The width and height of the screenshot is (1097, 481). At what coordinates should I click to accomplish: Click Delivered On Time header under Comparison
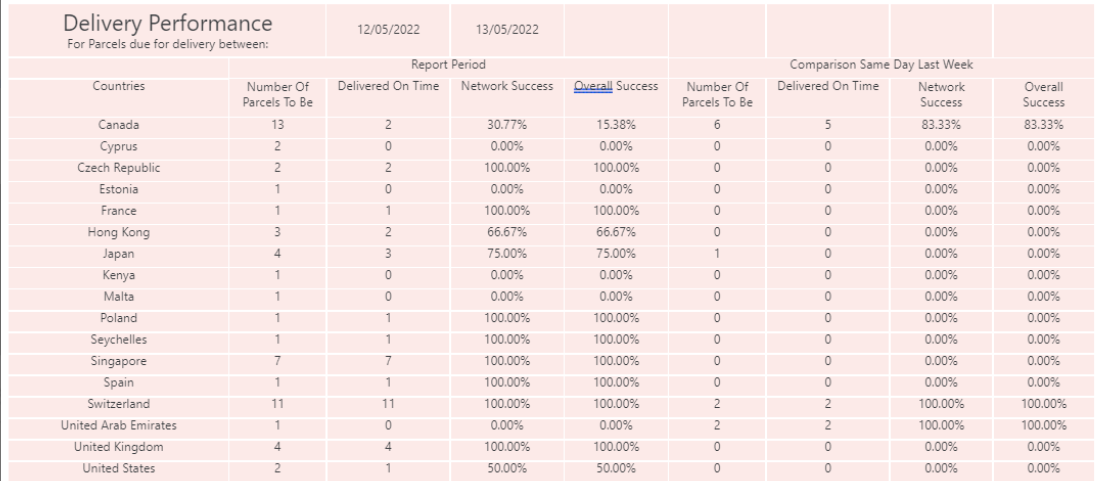coord(828,86)
